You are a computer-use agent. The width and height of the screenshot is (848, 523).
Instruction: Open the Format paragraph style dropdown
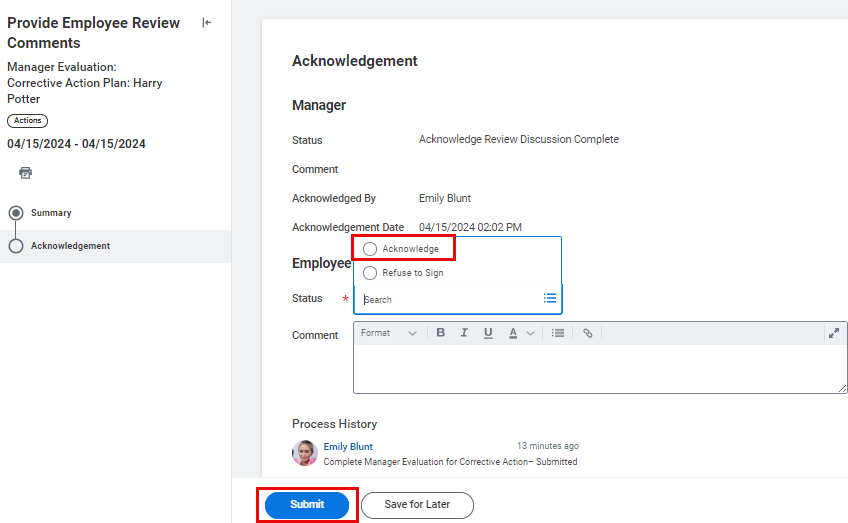tap(388, 333)
